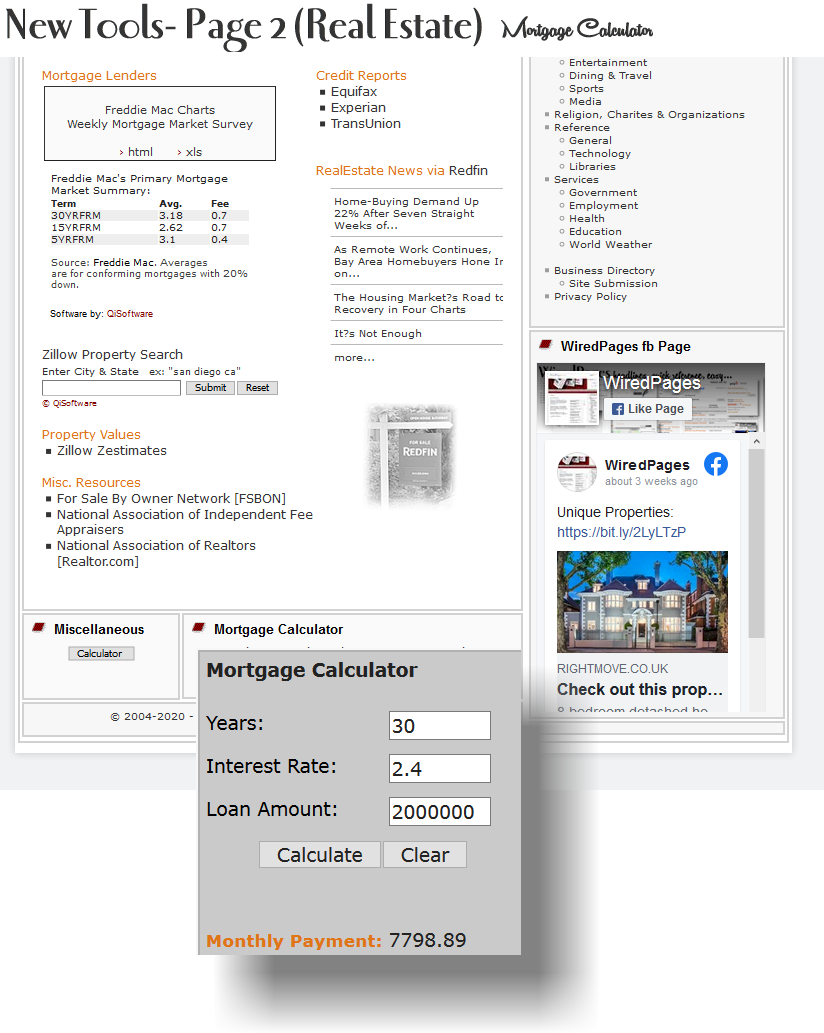
Task: Click the Facebook widget vertical scrollbar thumb
Action: [x=757, y=544]
